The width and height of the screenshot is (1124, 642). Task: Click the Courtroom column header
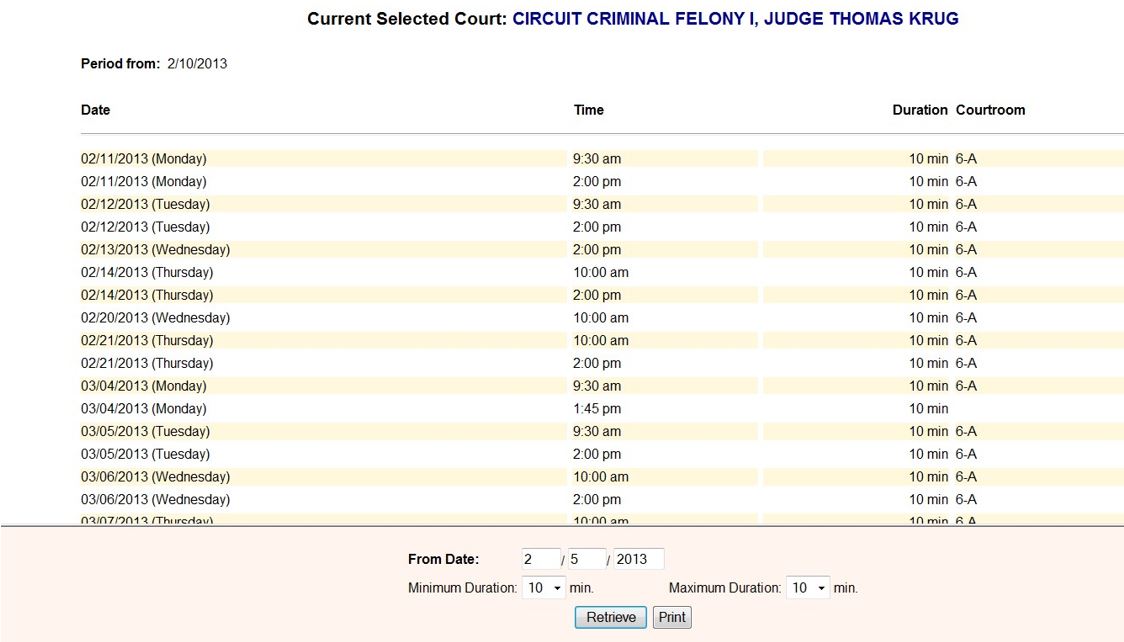pos(990,110)
